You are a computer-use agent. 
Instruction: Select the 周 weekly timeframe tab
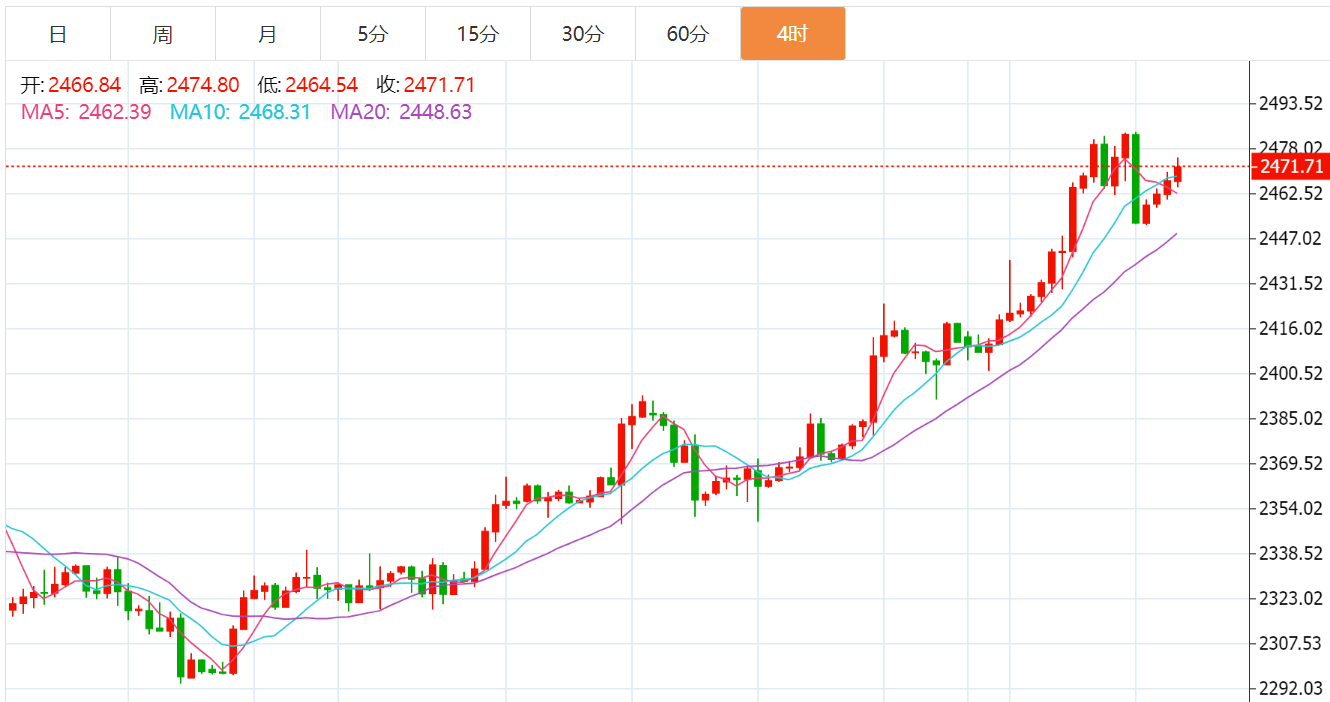pos(163,34)
